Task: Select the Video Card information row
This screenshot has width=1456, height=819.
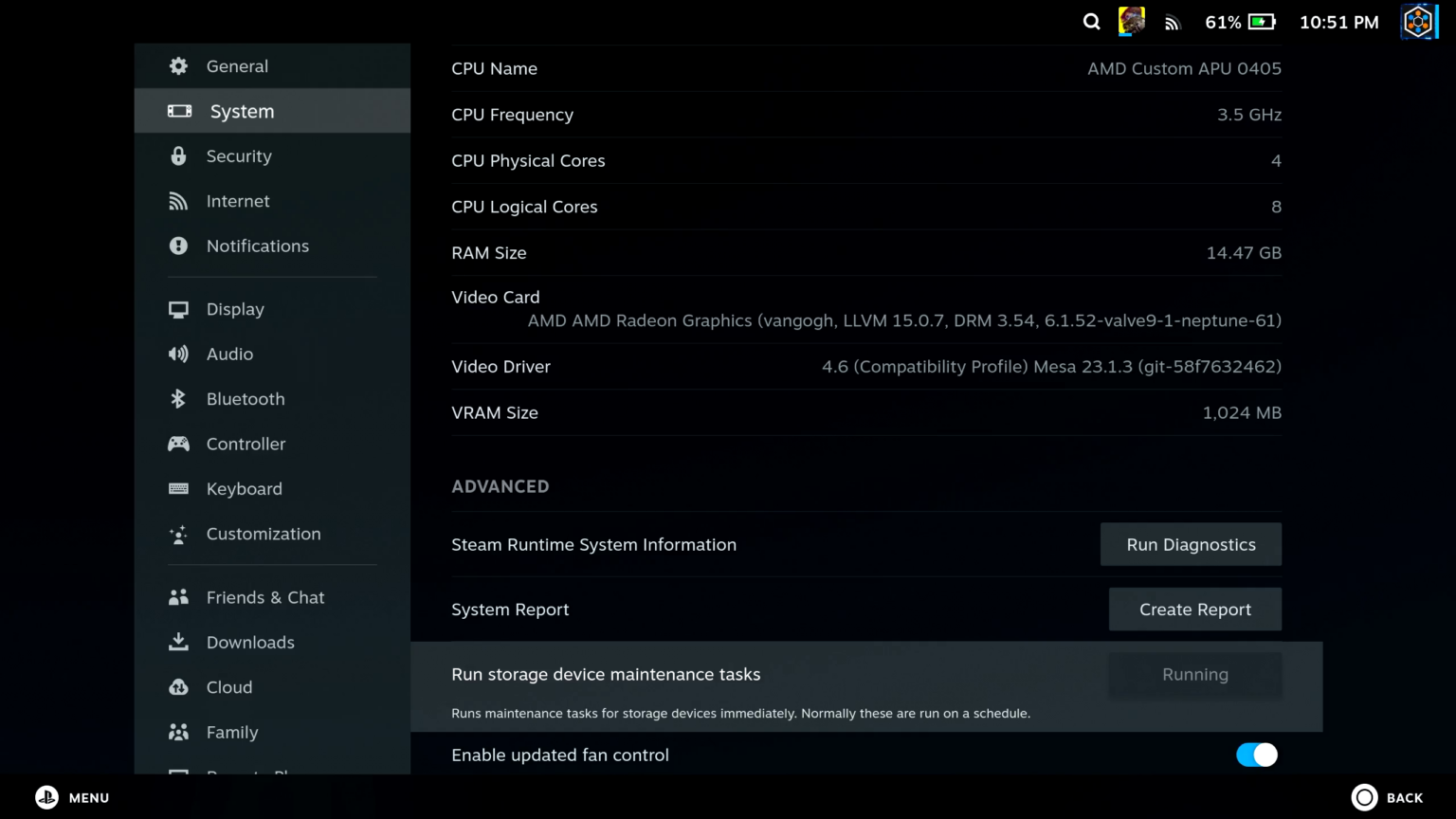Action: pos(865,309)
